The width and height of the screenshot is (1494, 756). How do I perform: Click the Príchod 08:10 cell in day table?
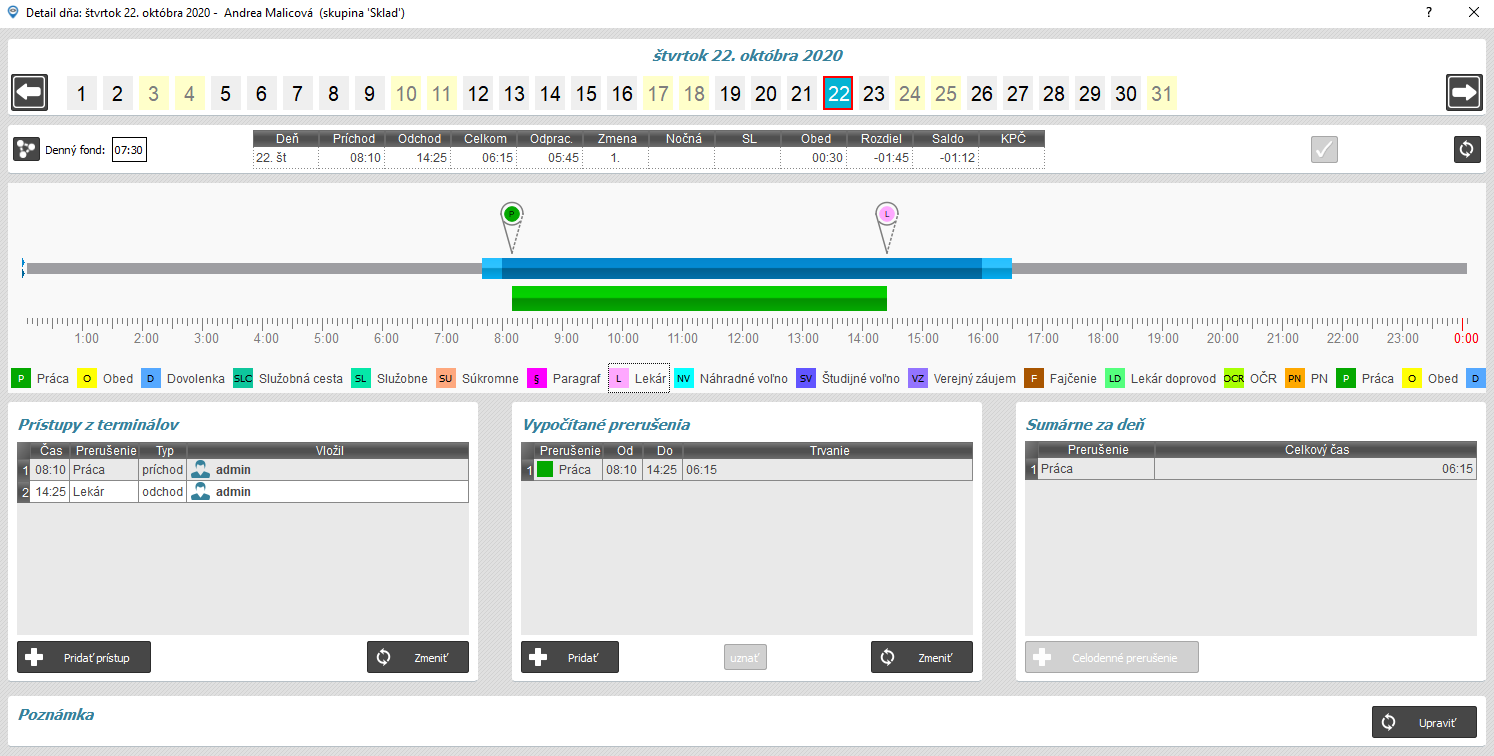click(x=351, y=158)
